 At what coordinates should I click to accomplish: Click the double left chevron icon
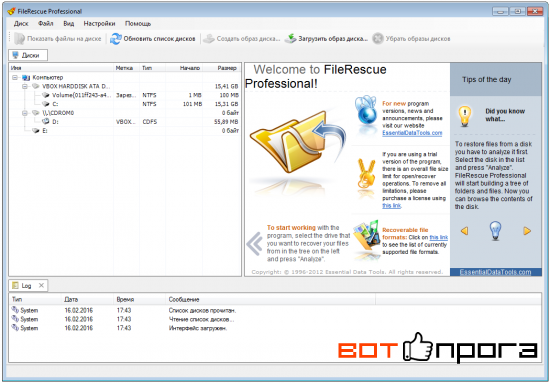pyautogui.click(x=255, y=244)
